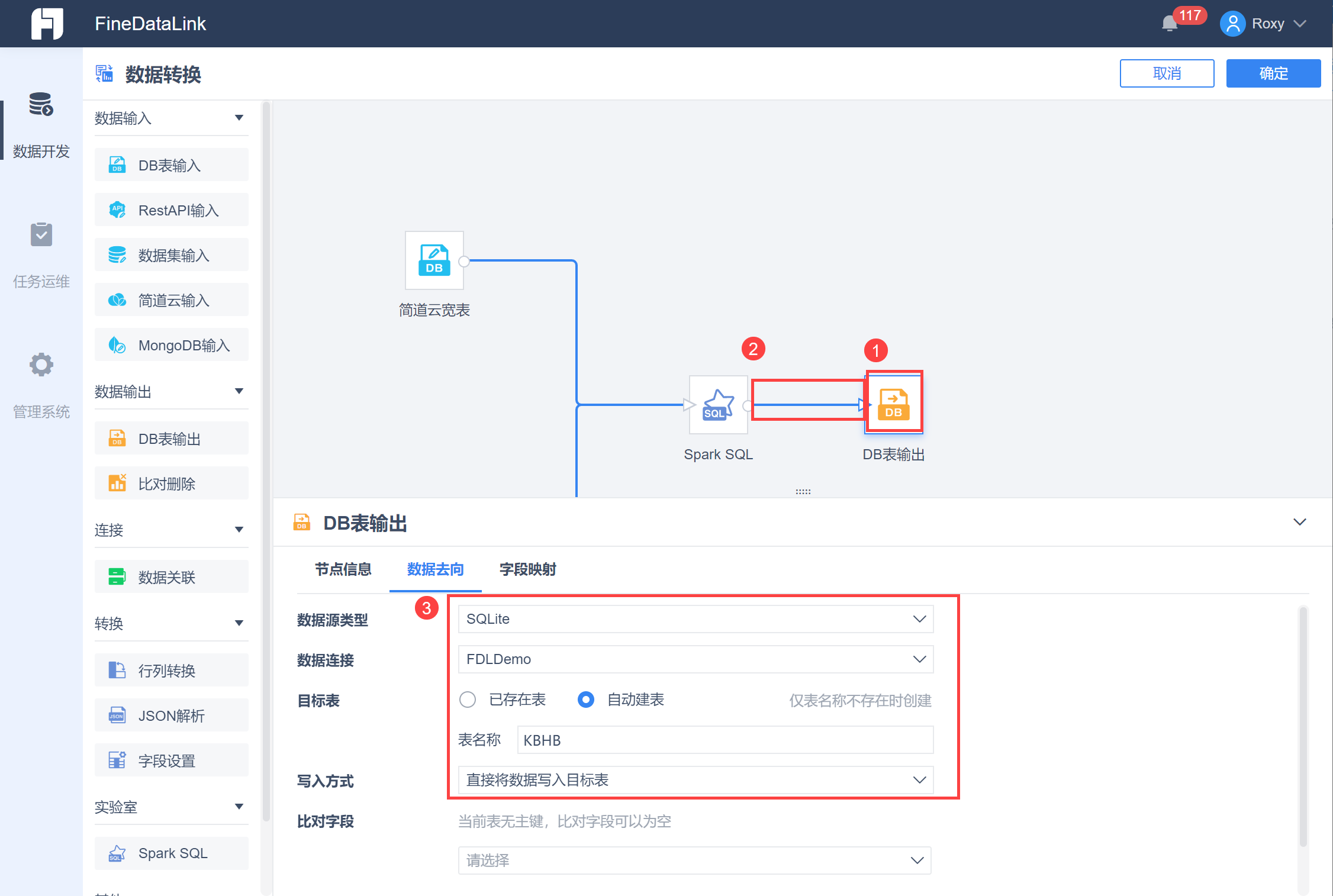Pick the MongoDB输入 operator in list
Viewport: 1333px width, 896px height.
pyautogui.click(x=171, y=345)
